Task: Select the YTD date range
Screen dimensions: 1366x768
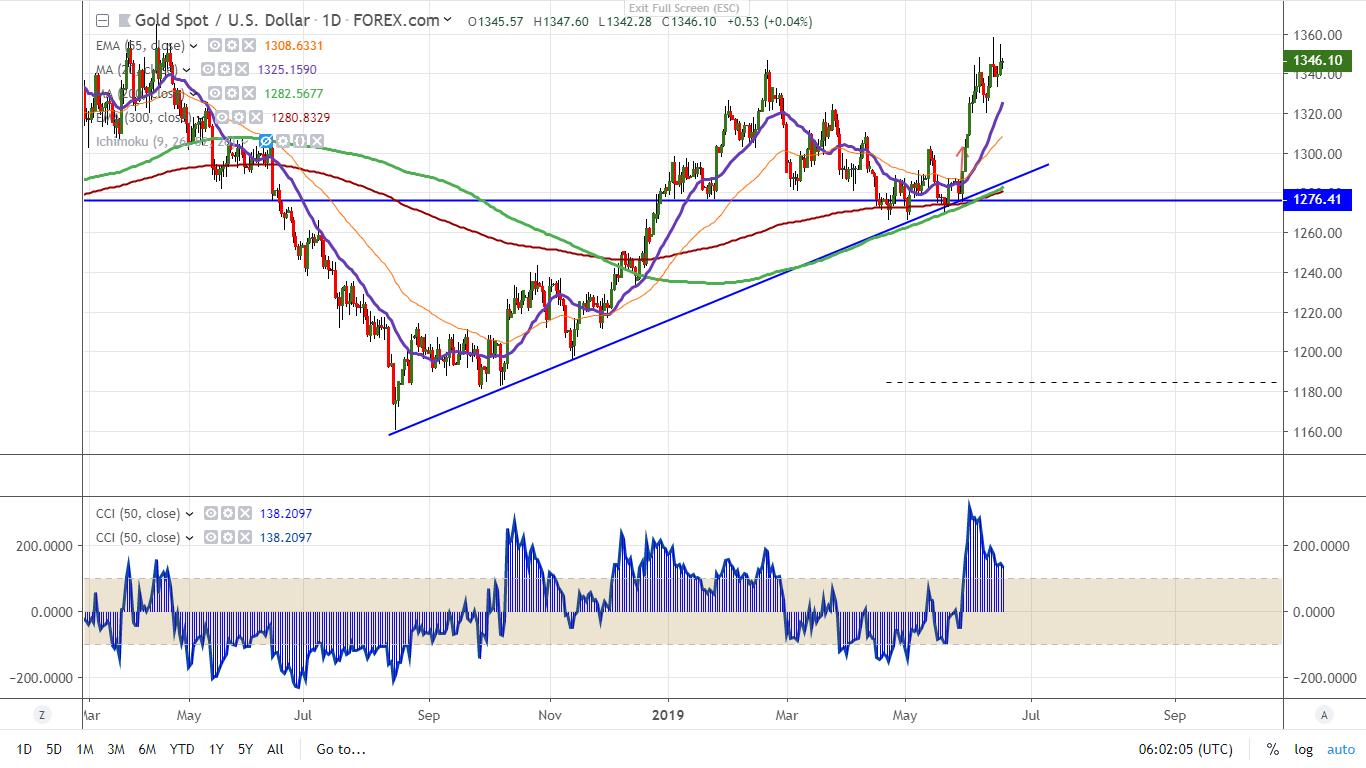Action: pyautogui.click(x=182, y=749)
